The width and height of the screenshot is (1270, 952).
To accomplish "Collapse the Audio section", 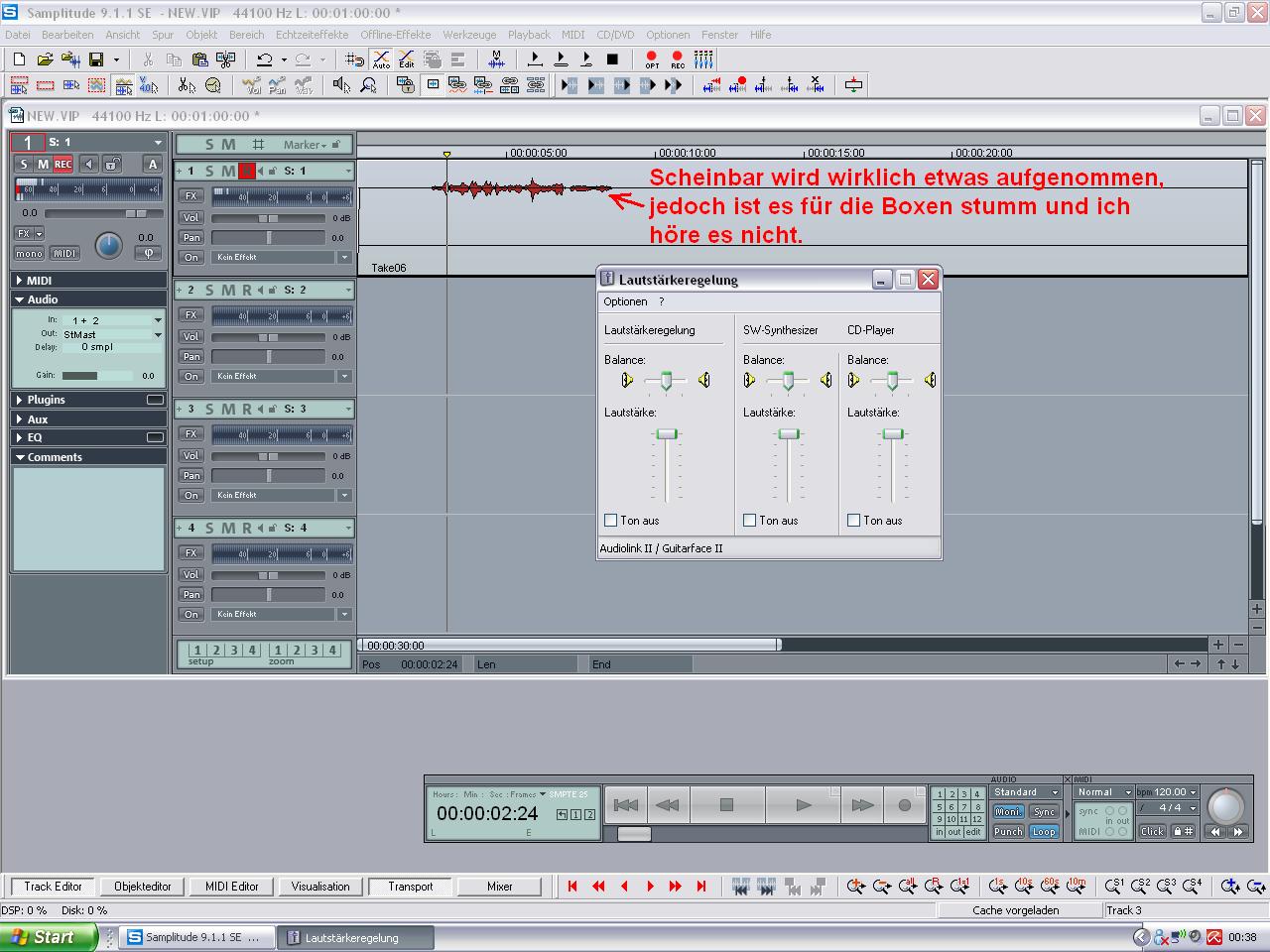I will click(x=88, y=299).
